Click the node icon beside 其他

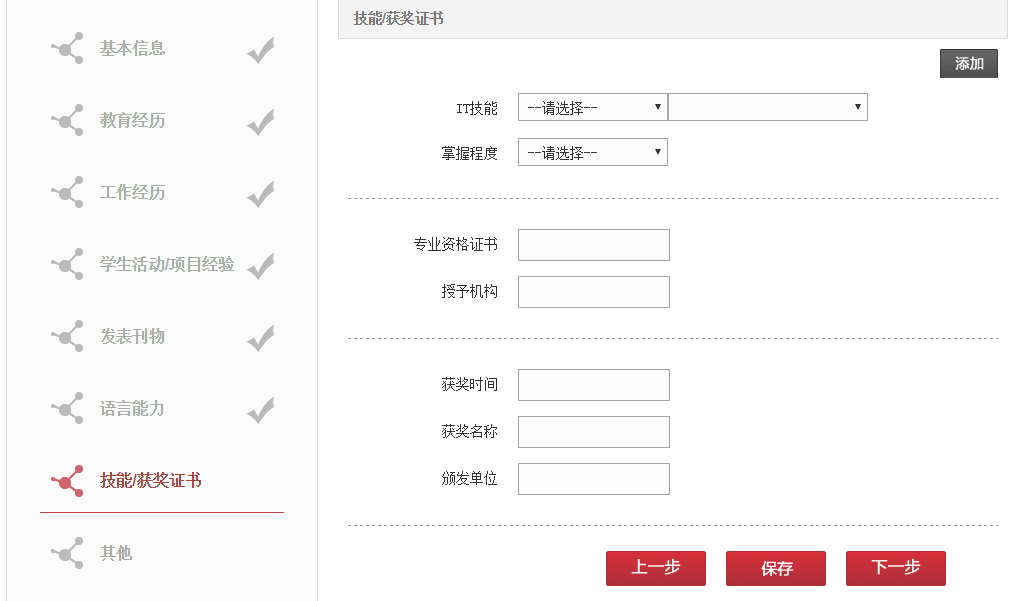[x=67, y=553]
